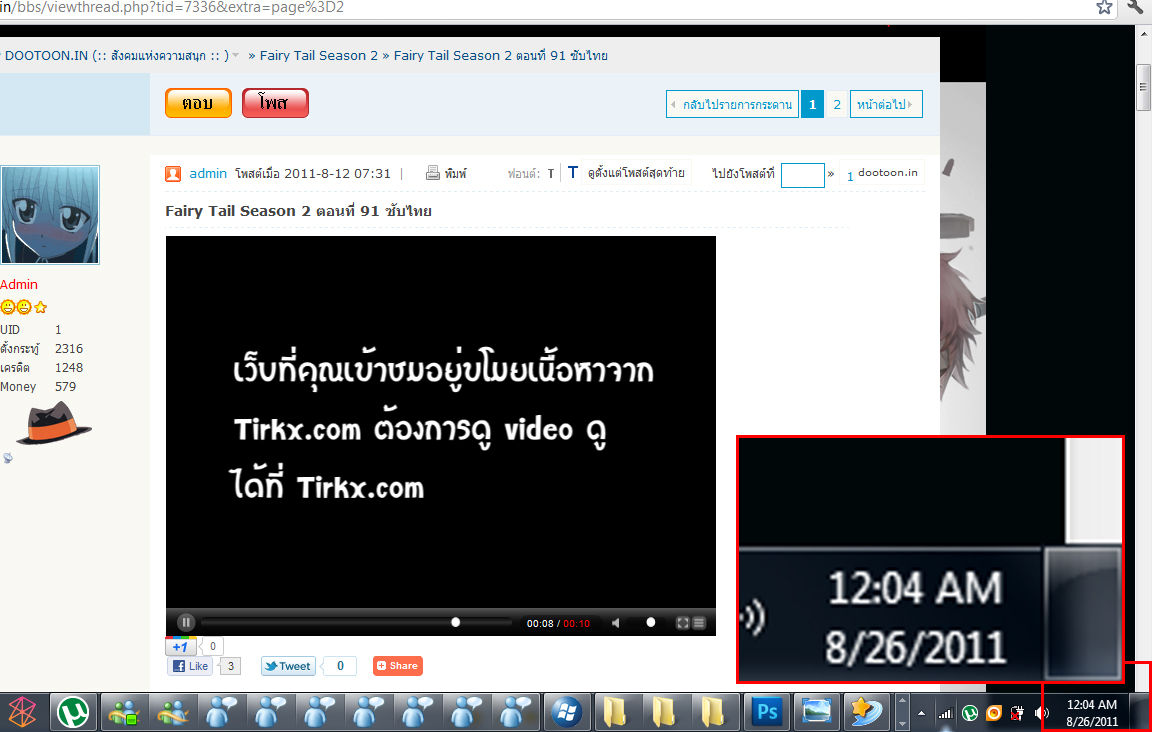Focus the jump-to-post number field
The image size is (1152, 732).
coord(802,175)
